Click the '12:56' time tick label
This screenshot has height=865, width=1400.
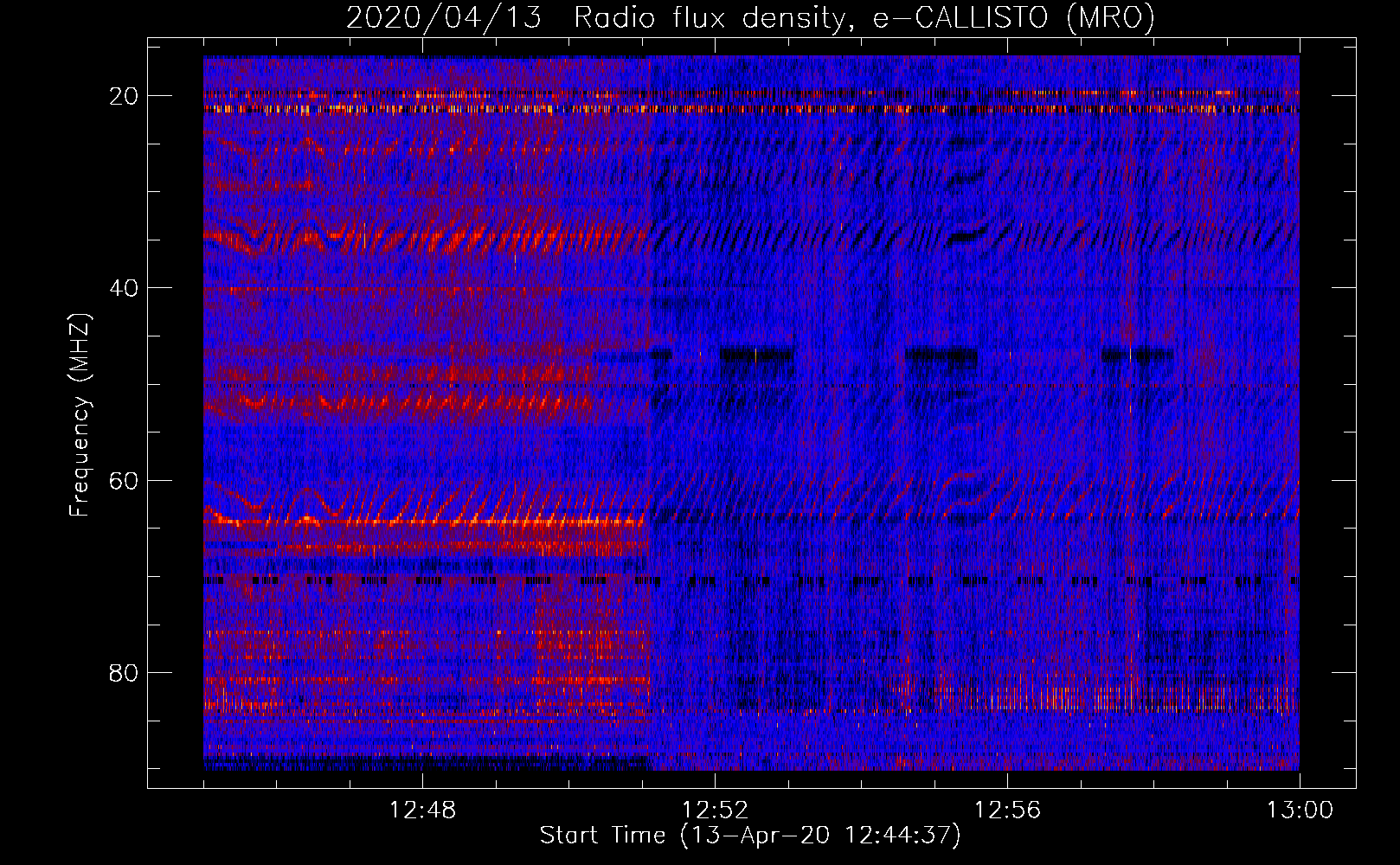[1007, 811]
